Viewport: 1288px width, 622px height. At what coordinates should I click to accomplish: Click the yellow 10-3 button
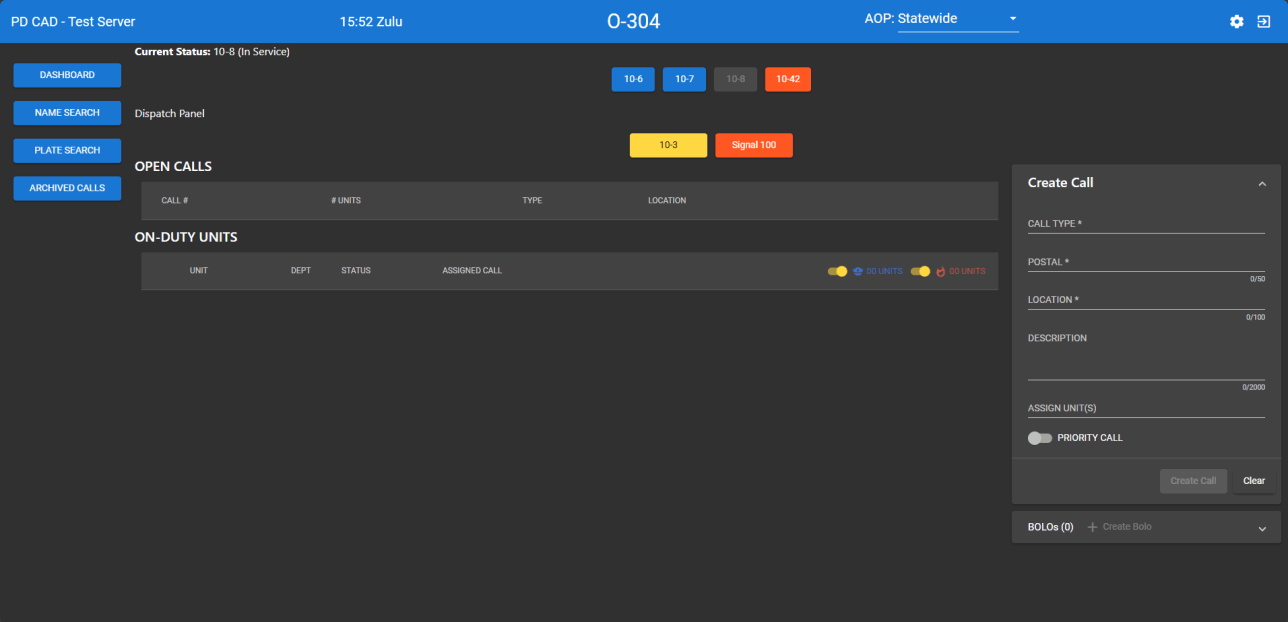point(667,145)
